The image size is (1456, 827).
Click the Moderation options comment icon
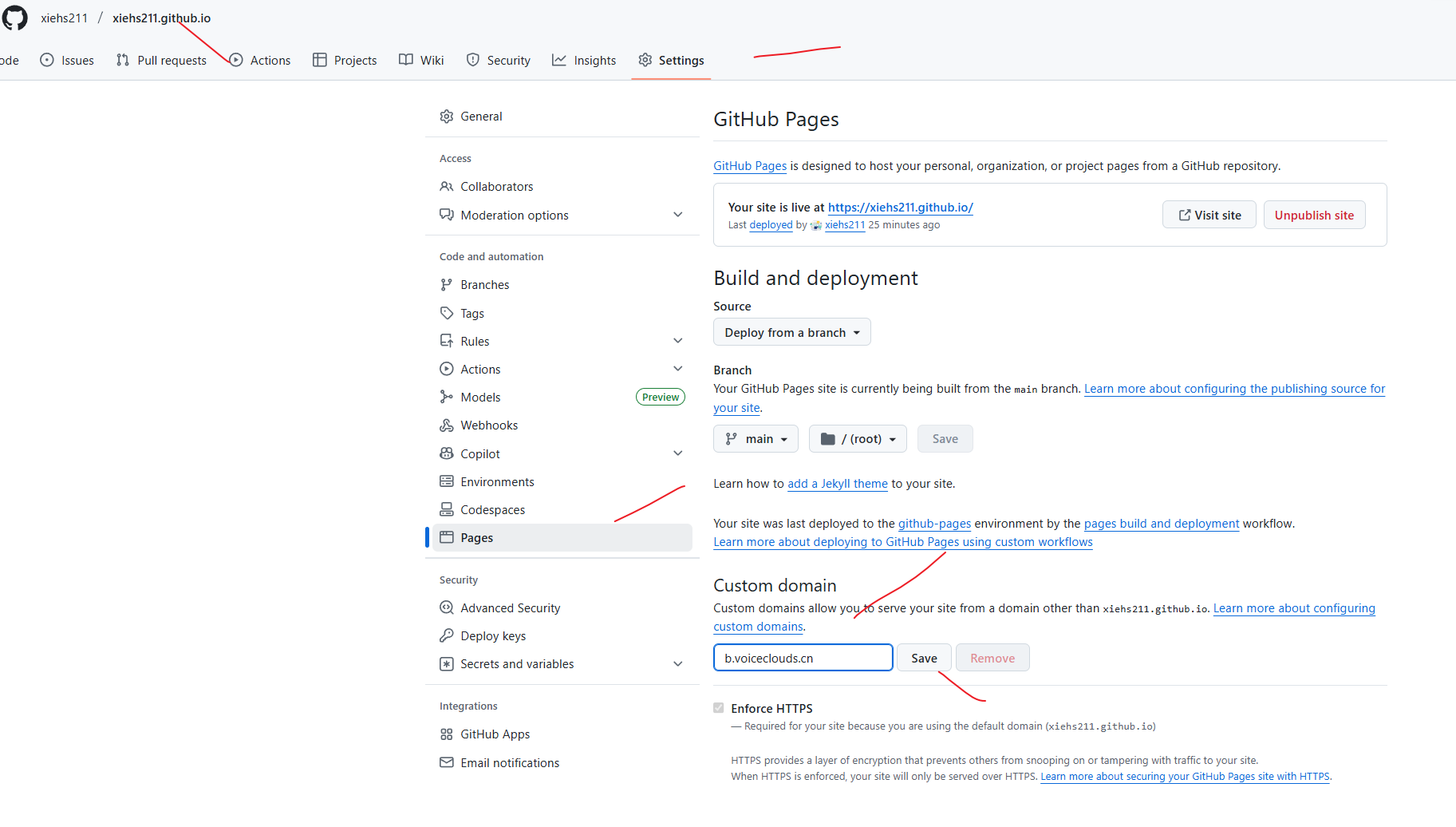click(x=447, y=215)
